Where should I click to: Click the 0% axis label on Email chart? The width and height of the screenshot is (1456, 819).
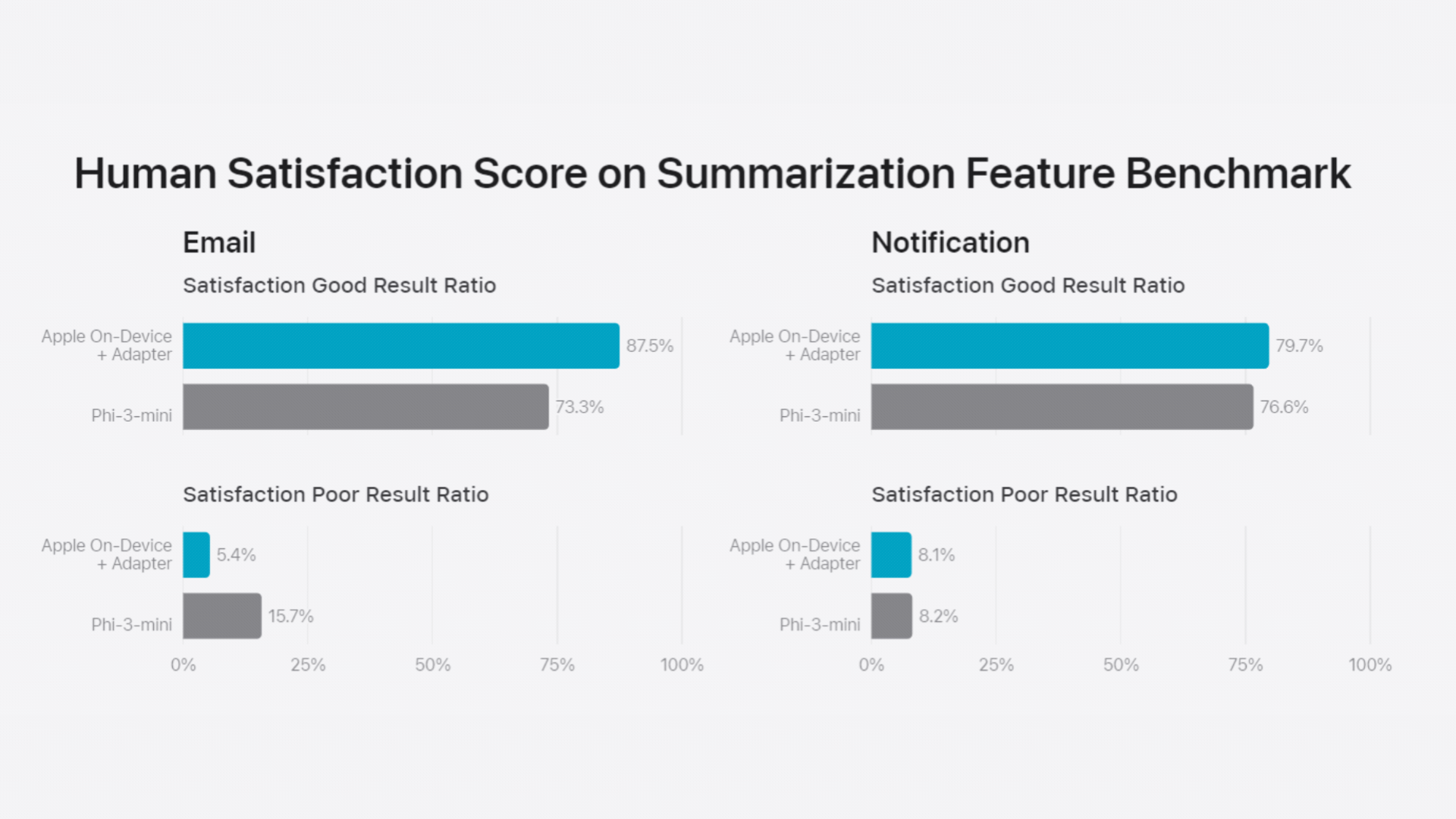tap(183, 664)
